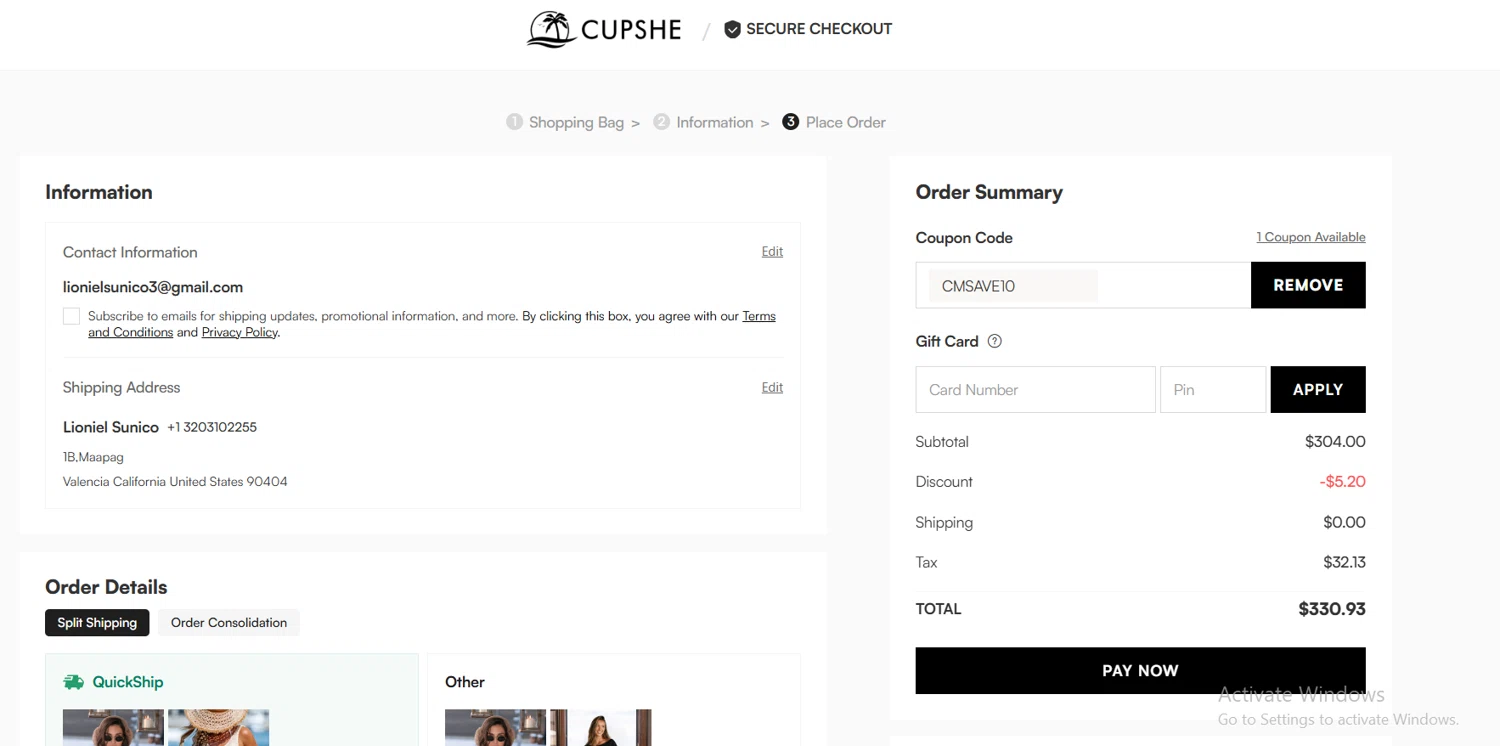The height and width of the screenshot is (746, 1500).
Task: Click the first QuickShip product thumbnail
Action: (x=113, y=727)
